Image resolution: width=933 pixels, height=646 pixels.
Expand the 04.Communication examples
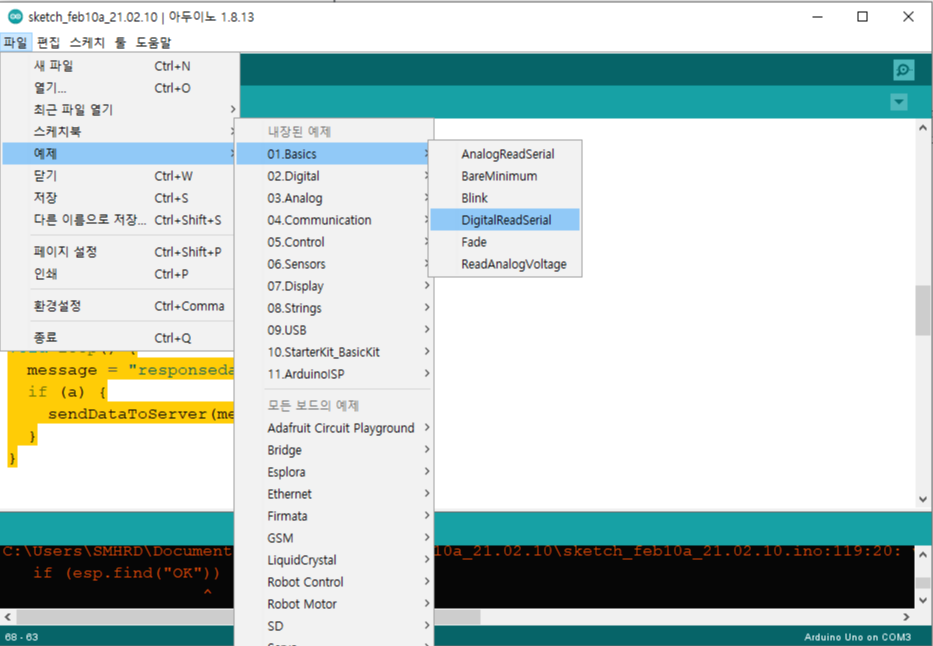(x=333, y=220)
